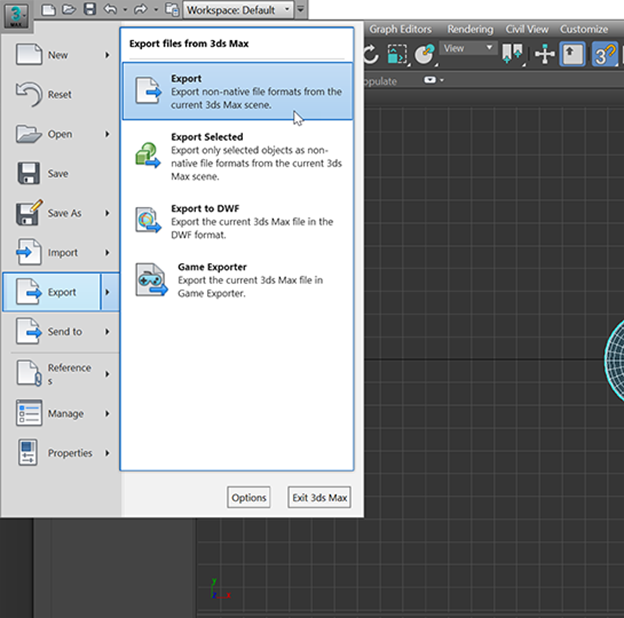The image size is (624, 618).
Task: Expand the New submenu arrow
Action: click(107, 55)
